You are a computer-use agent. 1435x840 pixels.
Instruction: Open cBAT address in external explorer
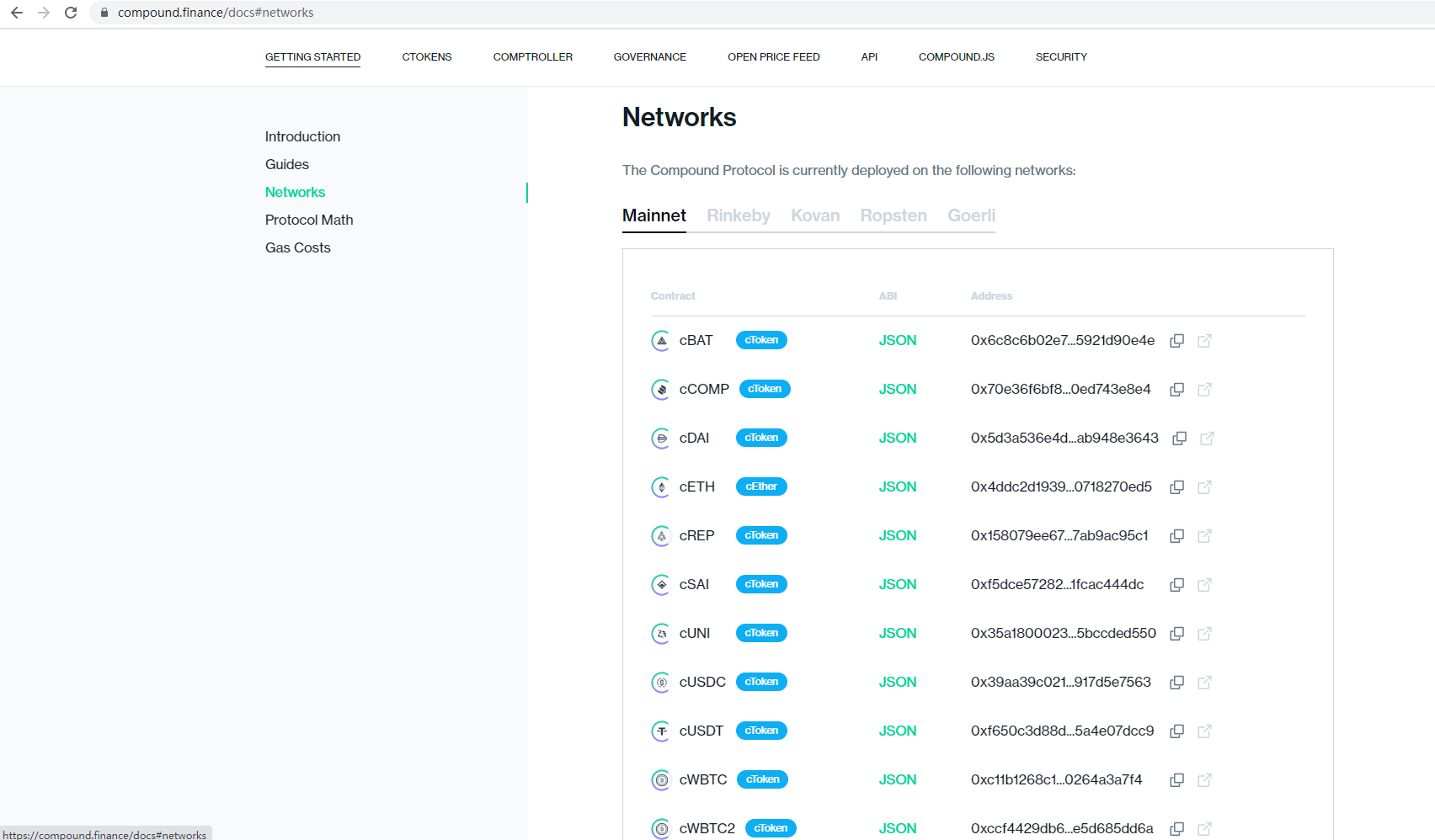tap(1205, 341)
